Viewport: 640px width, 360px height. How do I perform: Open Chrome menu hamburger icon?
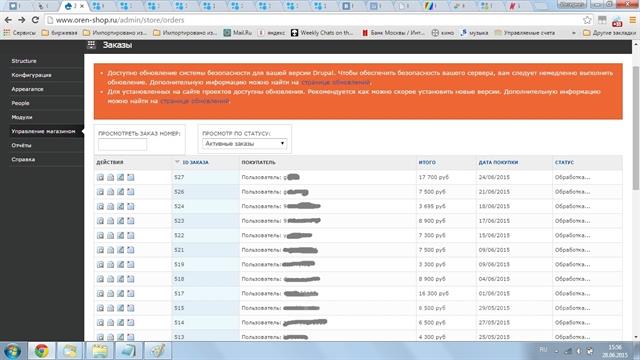click(x=632, y=20)
